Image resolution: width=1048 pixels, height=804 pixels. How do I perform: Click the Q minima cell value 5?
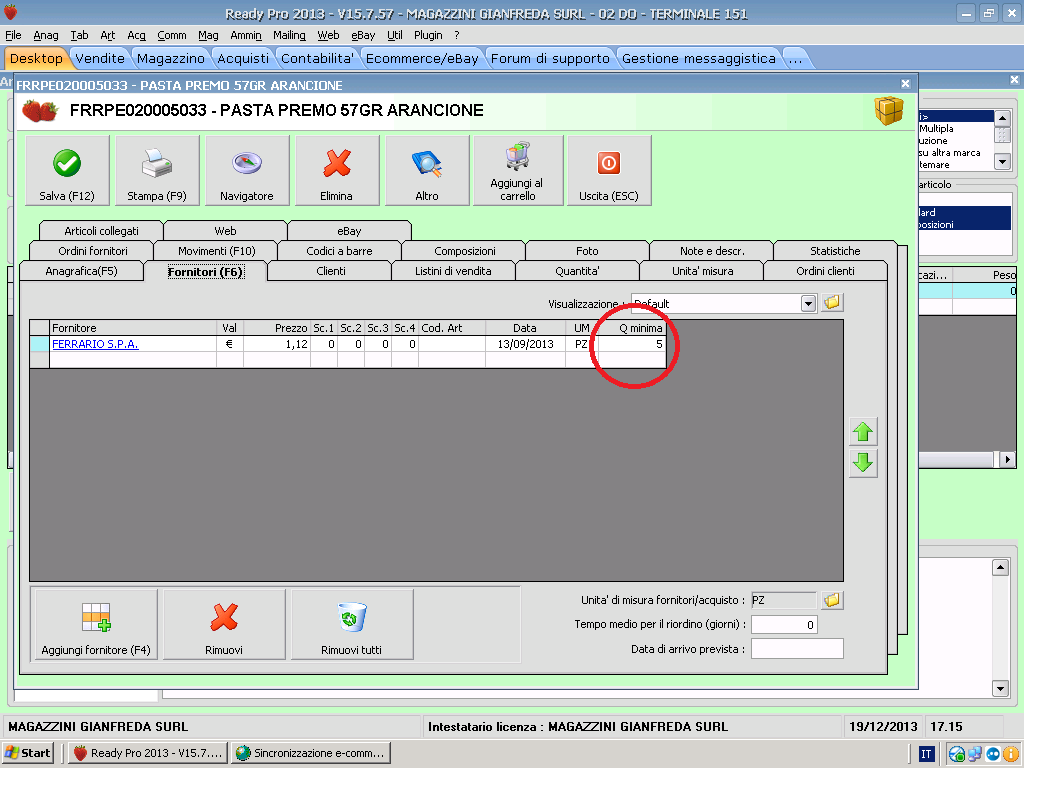pyautogui.click(x=632, y=344)
